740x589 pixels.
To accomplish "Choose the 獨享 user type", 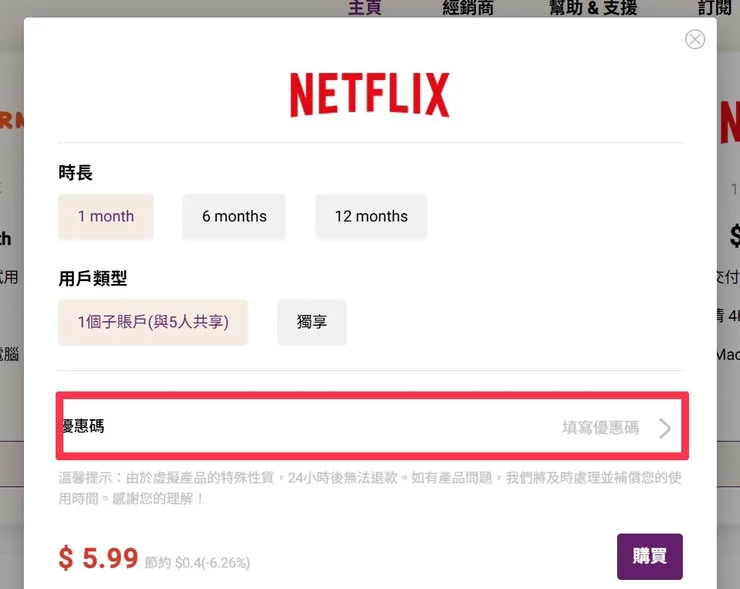I will pos(311,322).
